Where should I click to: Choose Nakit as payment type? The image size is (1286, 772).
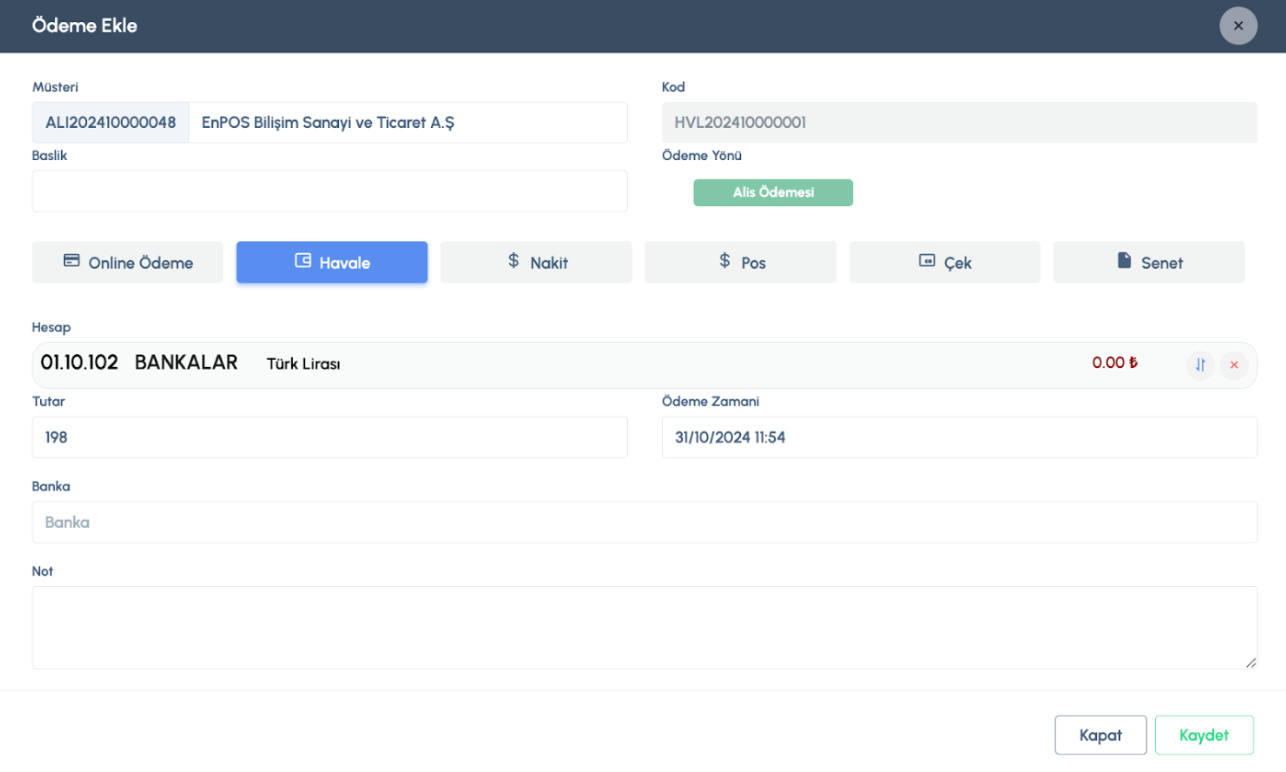[536, 263]
